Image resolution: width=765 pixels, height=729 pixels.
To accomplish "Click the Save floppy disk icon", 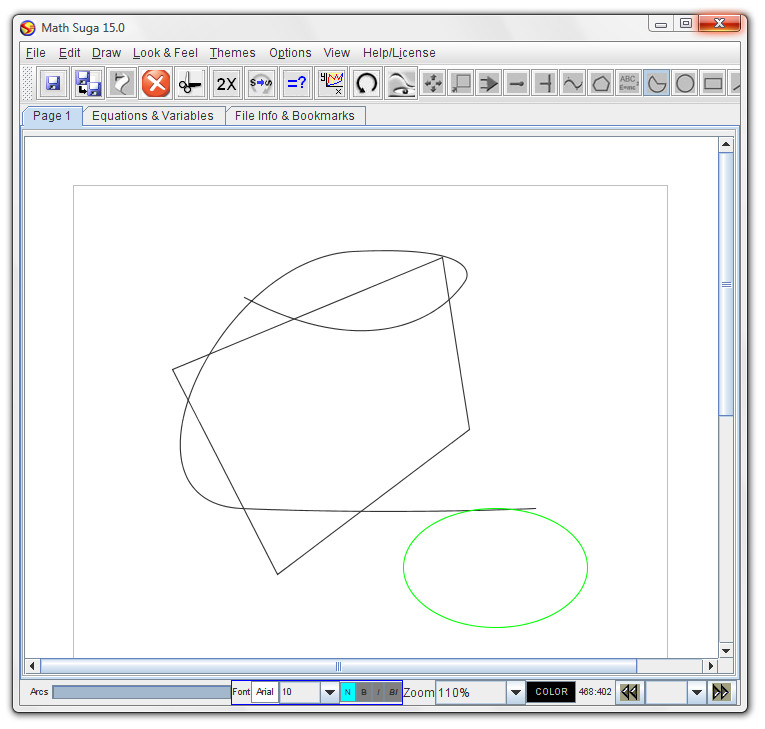I will click(x=53, y=83).
